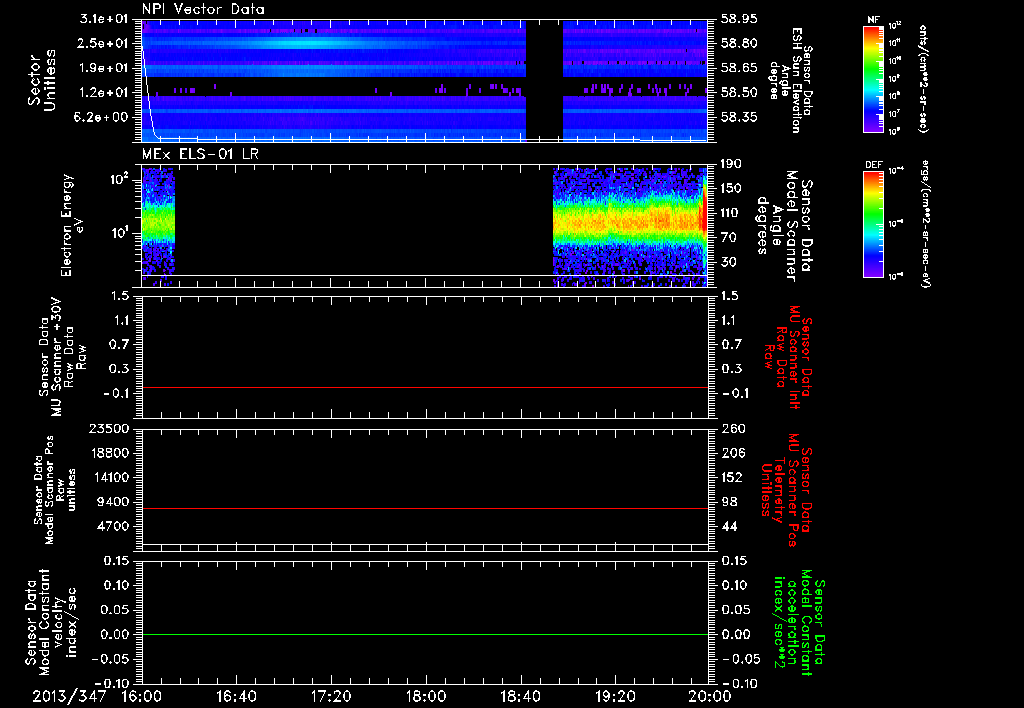Click the "DEF" label above the color bar
Viewport: 1024px width, 708px height.
(x=873, y=165)
